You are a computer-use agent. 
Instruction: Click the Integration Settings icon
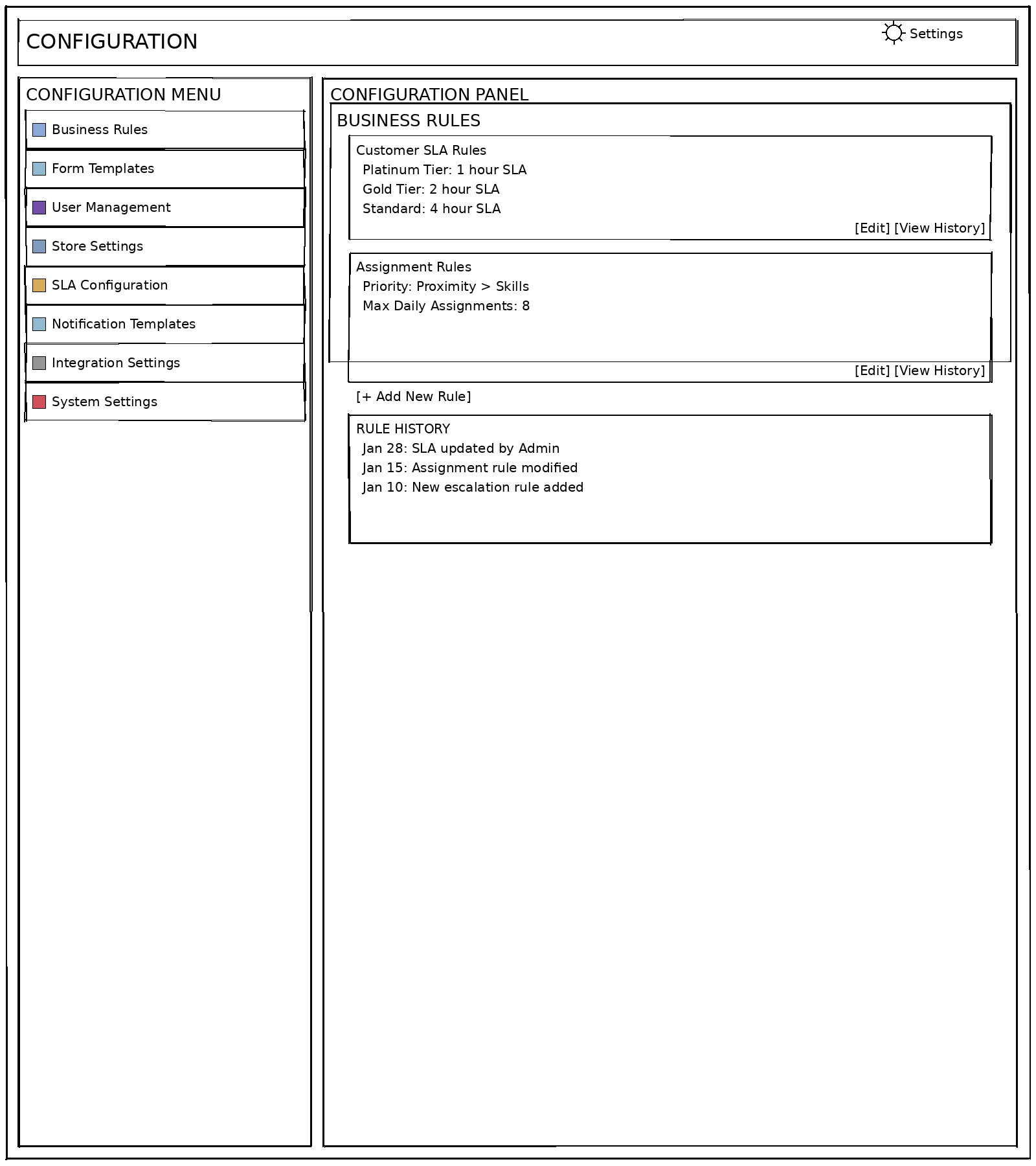tap(39, 363)
